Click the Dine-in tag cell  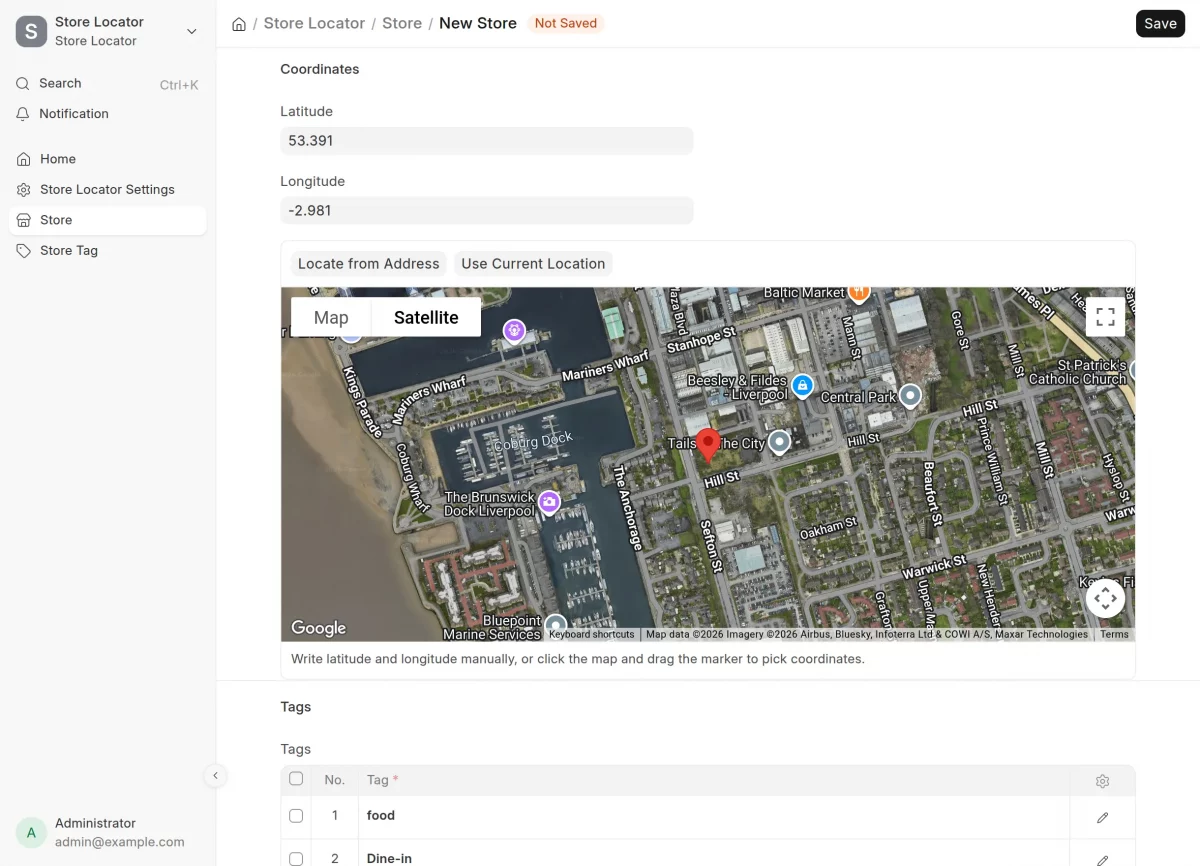714,853
